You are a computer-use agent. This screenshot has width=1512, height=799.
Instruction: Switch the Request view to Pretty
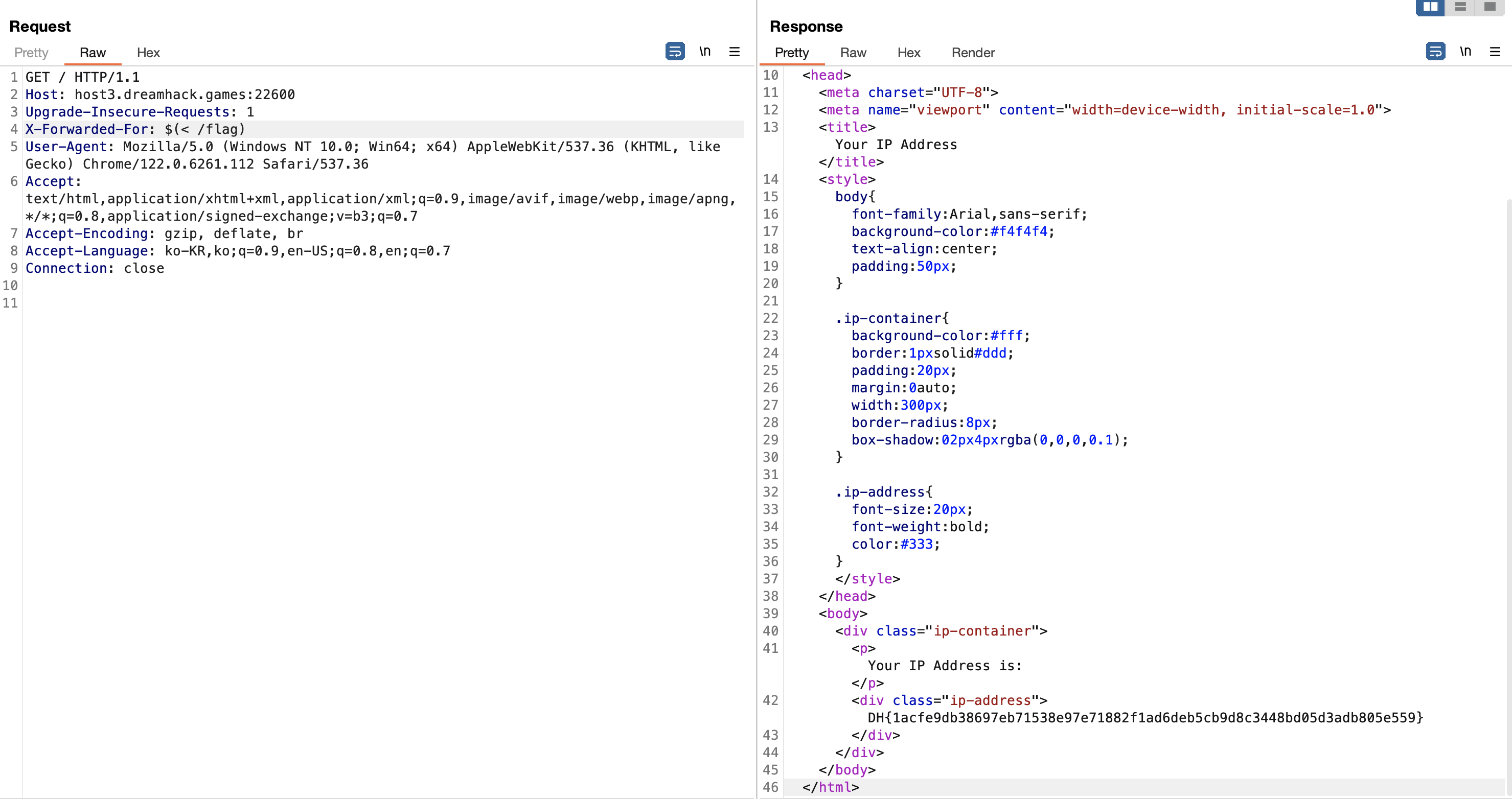point(31,53)
